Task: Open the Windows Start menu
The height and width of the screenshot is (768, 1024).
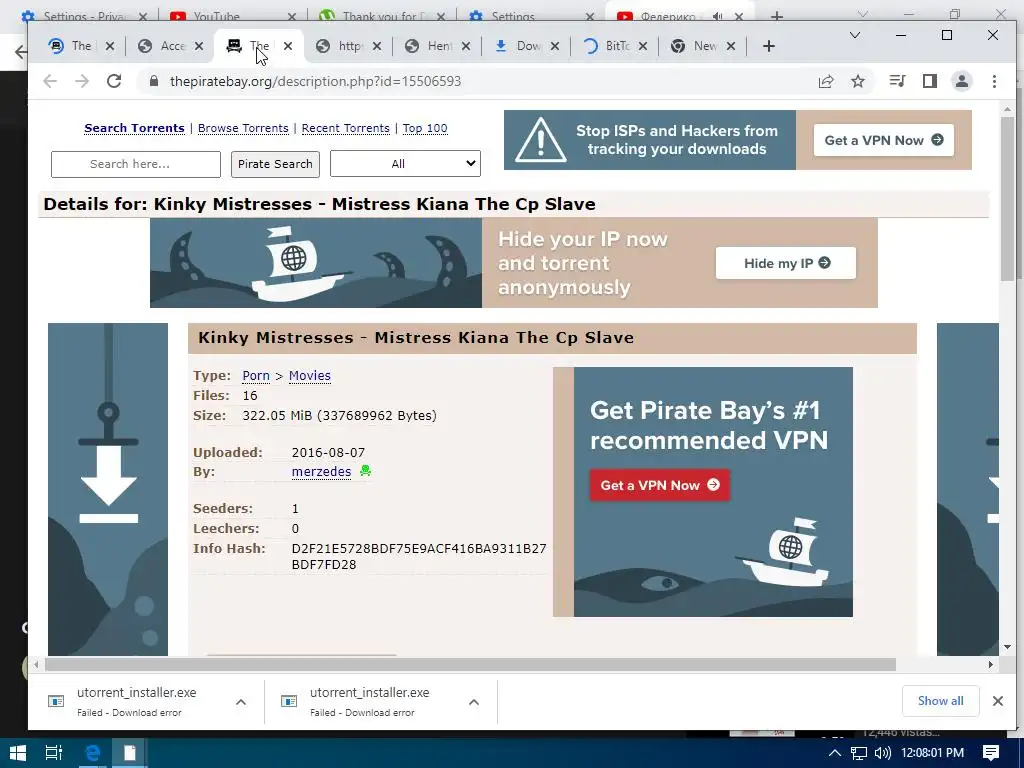Action: 18,752
